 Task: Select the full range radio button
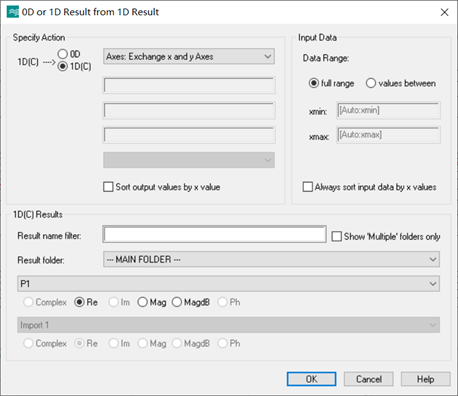[314, 83]
